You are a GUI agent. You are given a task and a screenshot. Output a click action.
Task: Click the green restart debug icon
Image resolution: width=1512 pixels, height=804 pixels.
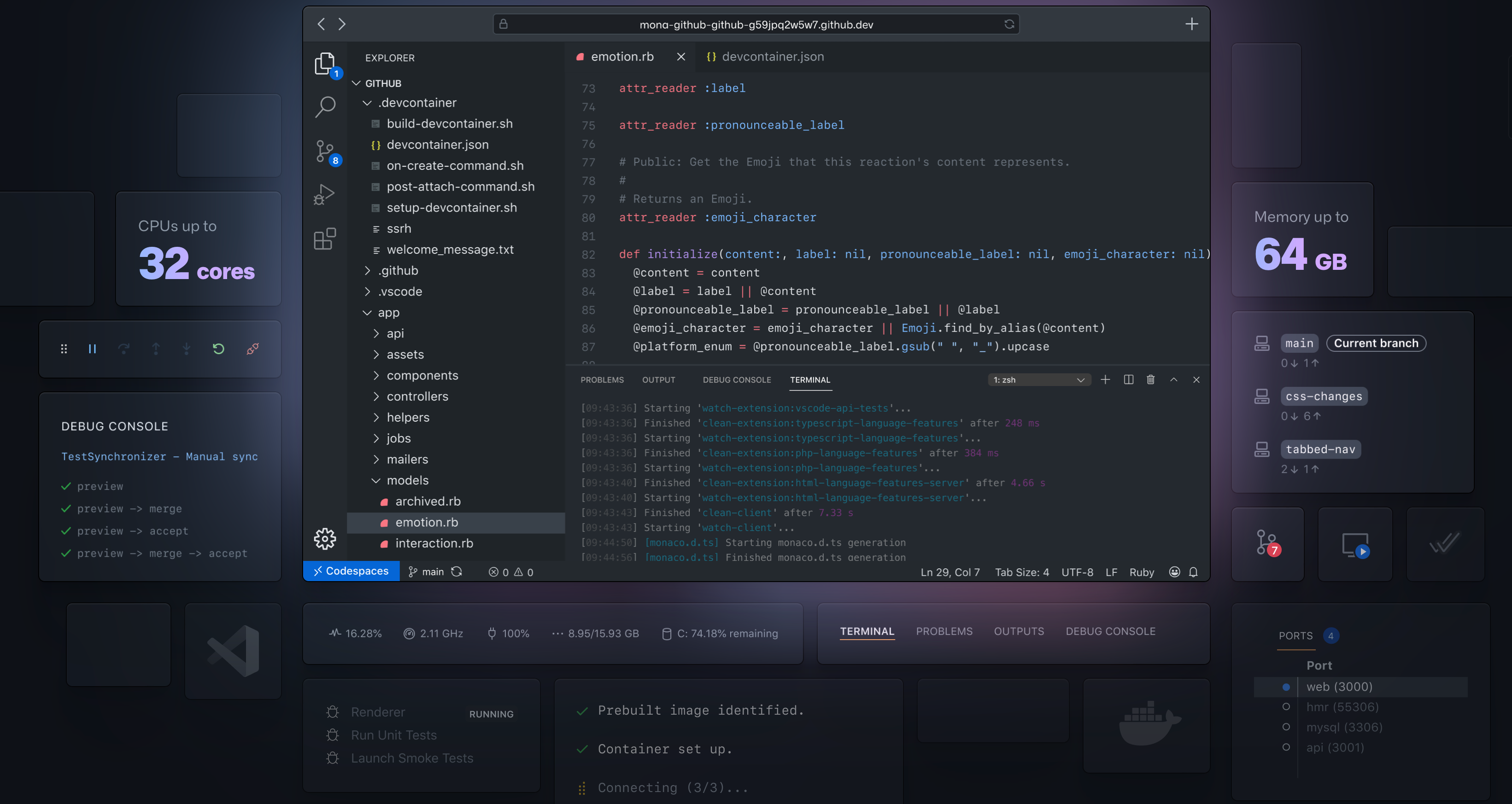(x=218, y=349)
